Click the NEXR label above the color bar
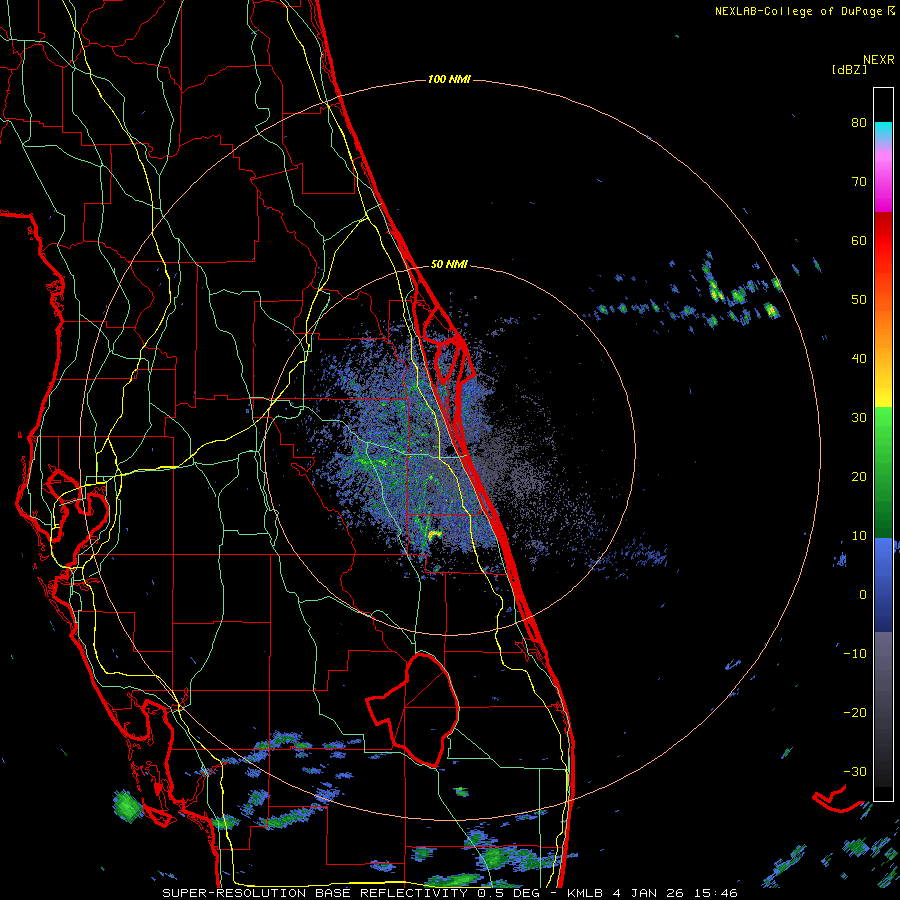This screenshot has height=900, width=900. click(879, 60)
